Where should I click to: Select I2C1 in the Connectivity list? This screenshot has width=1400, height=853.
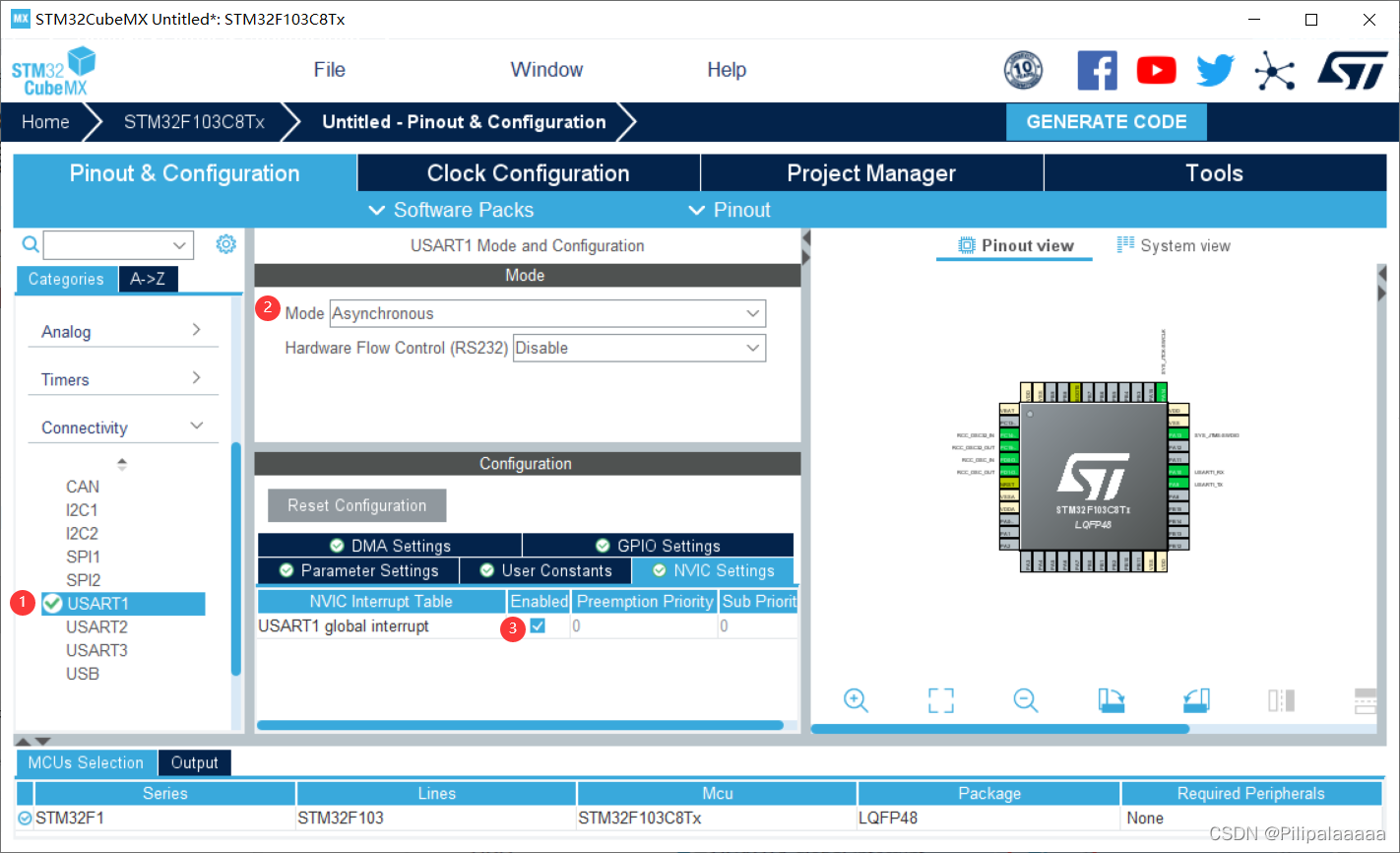click(82, 510)
